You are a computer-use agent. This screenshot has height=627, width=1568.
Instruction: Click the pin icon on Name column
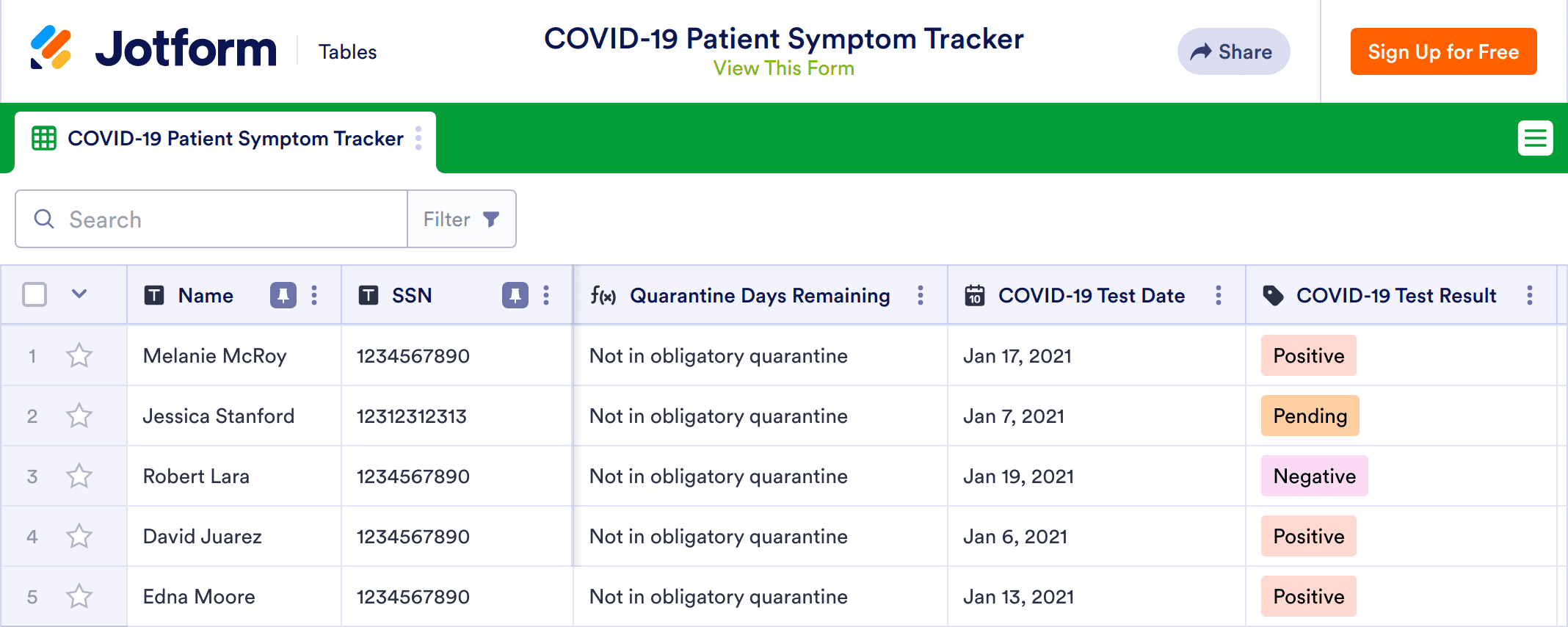pyautogui.click(x=283, y=295)
